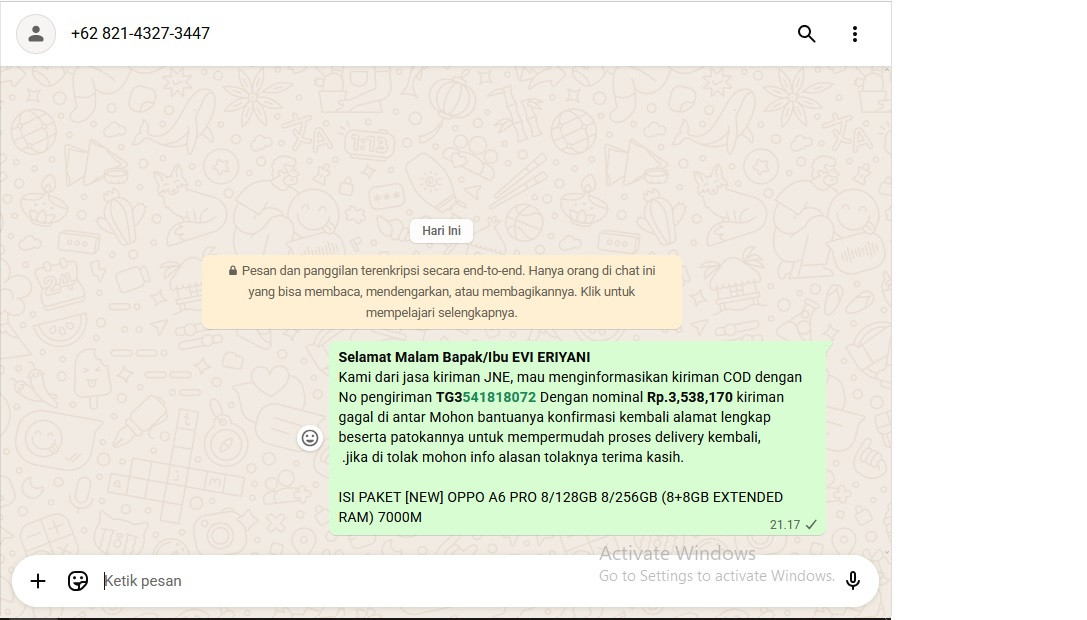Record a voice message with microphone

853,580
